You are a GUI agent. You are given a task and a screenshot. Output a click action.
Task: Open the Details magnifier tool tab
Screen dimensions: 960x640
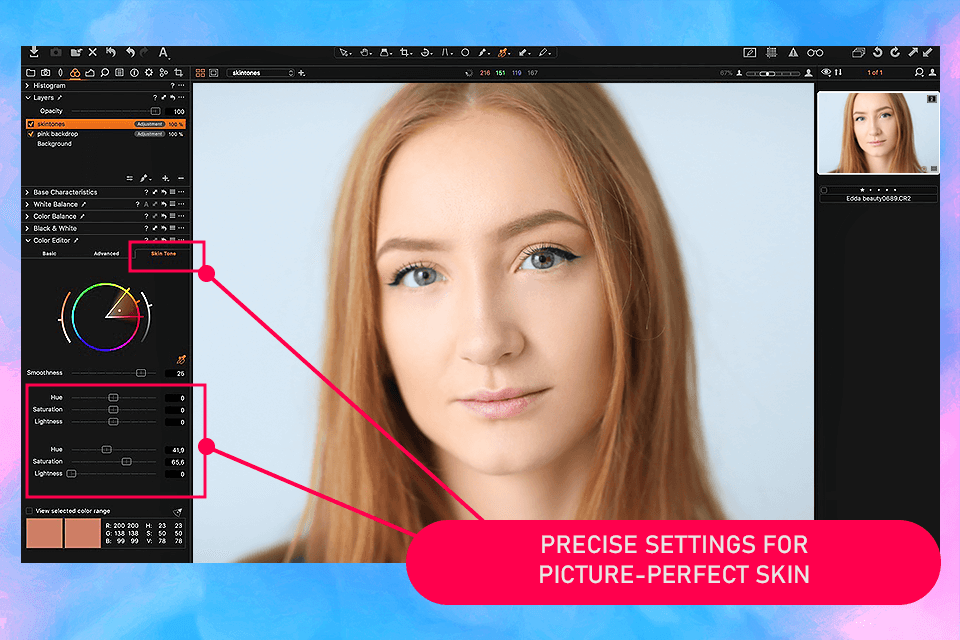pos(105,73)
